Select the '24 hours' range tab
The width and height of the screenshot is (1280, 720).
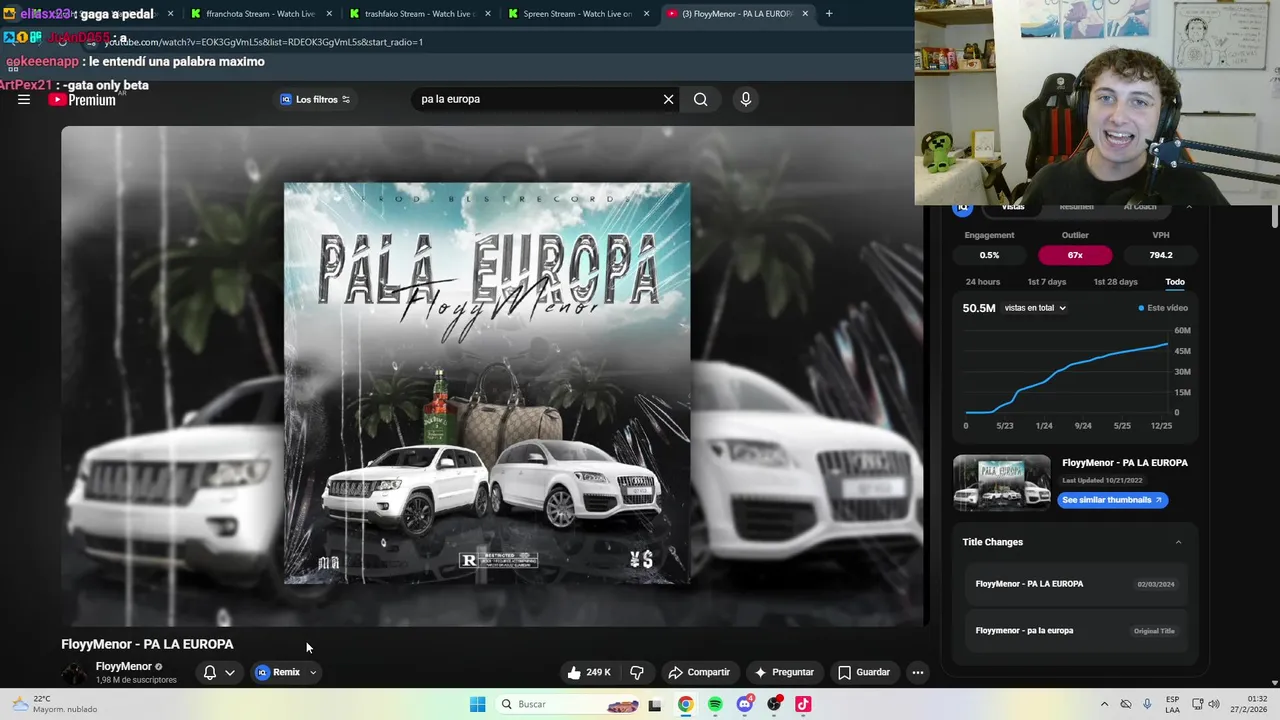point(982,282)
